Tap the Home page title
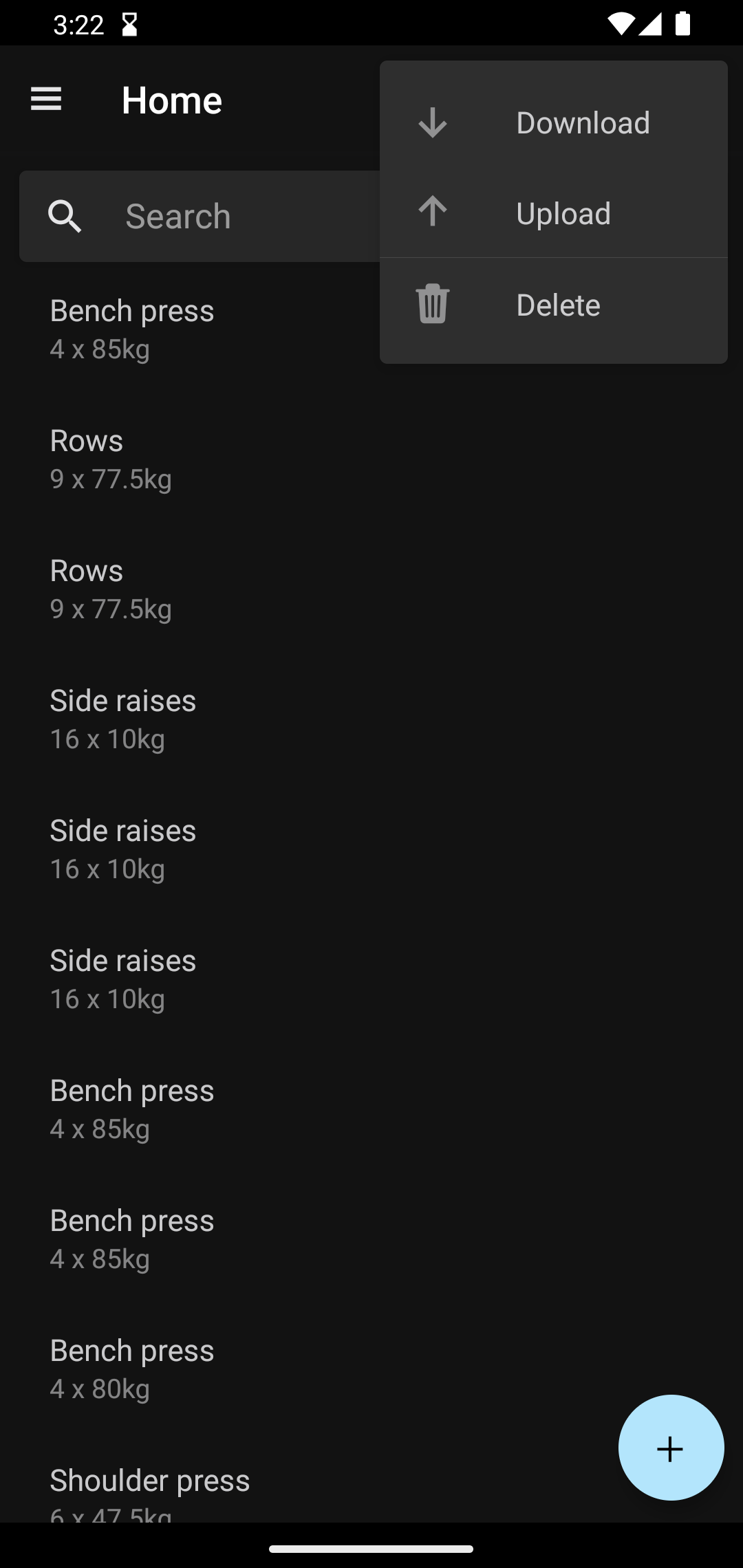743x1568 pixels. point(172,100)
